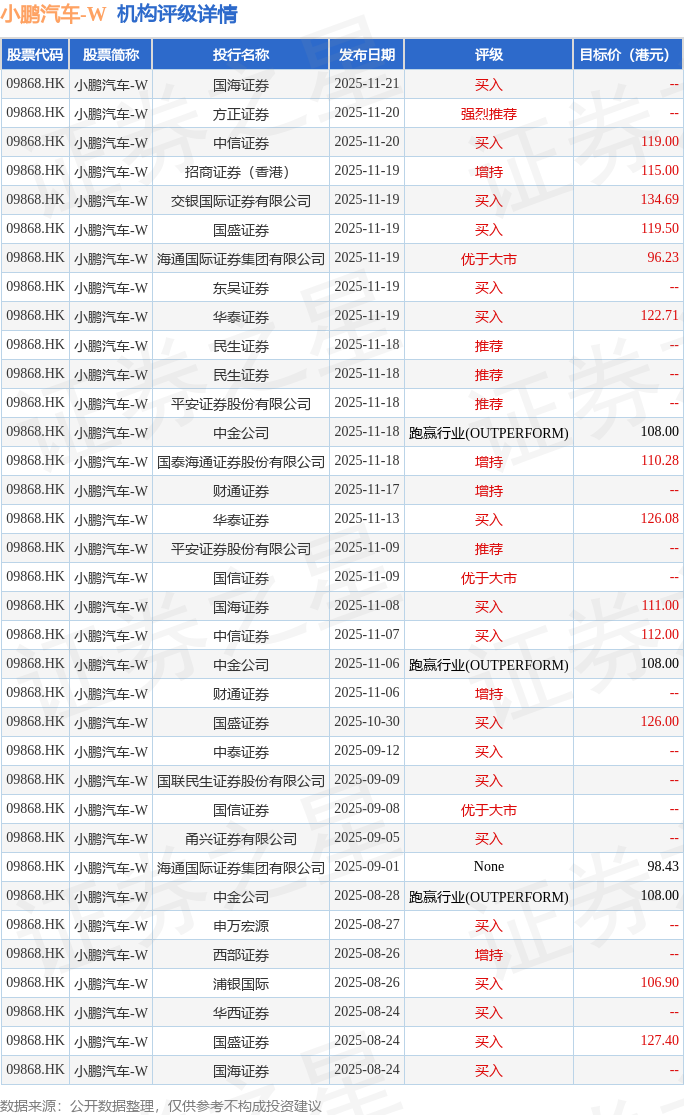This screenshot has width=684, height=1115.
Task: Click target price 134.69
Action: (x=660, y=200)
